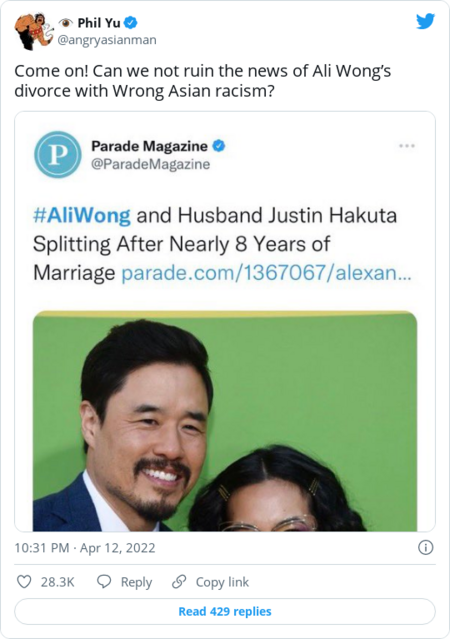Click the Read 429 replies button
The height and width of the screenshot is (639, 450).
pos(225,611)
